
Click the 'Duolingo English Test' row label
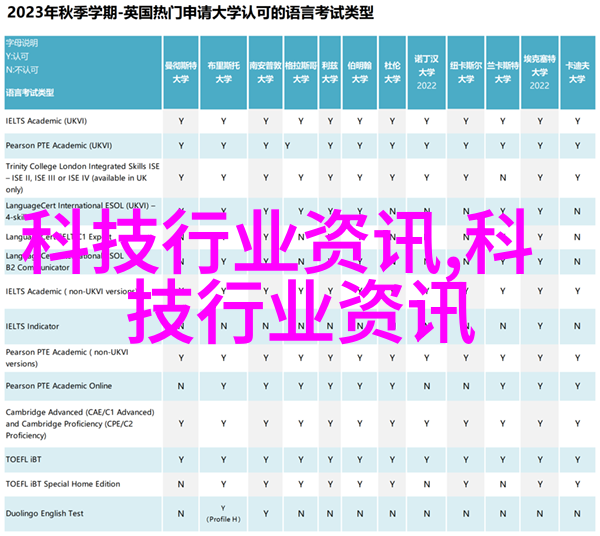(44, 513)
